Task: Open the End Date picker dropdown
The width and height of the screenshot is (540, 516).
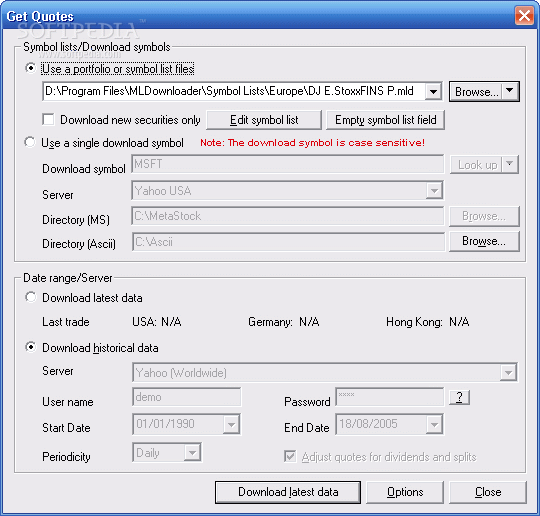Action: [434, 424]
